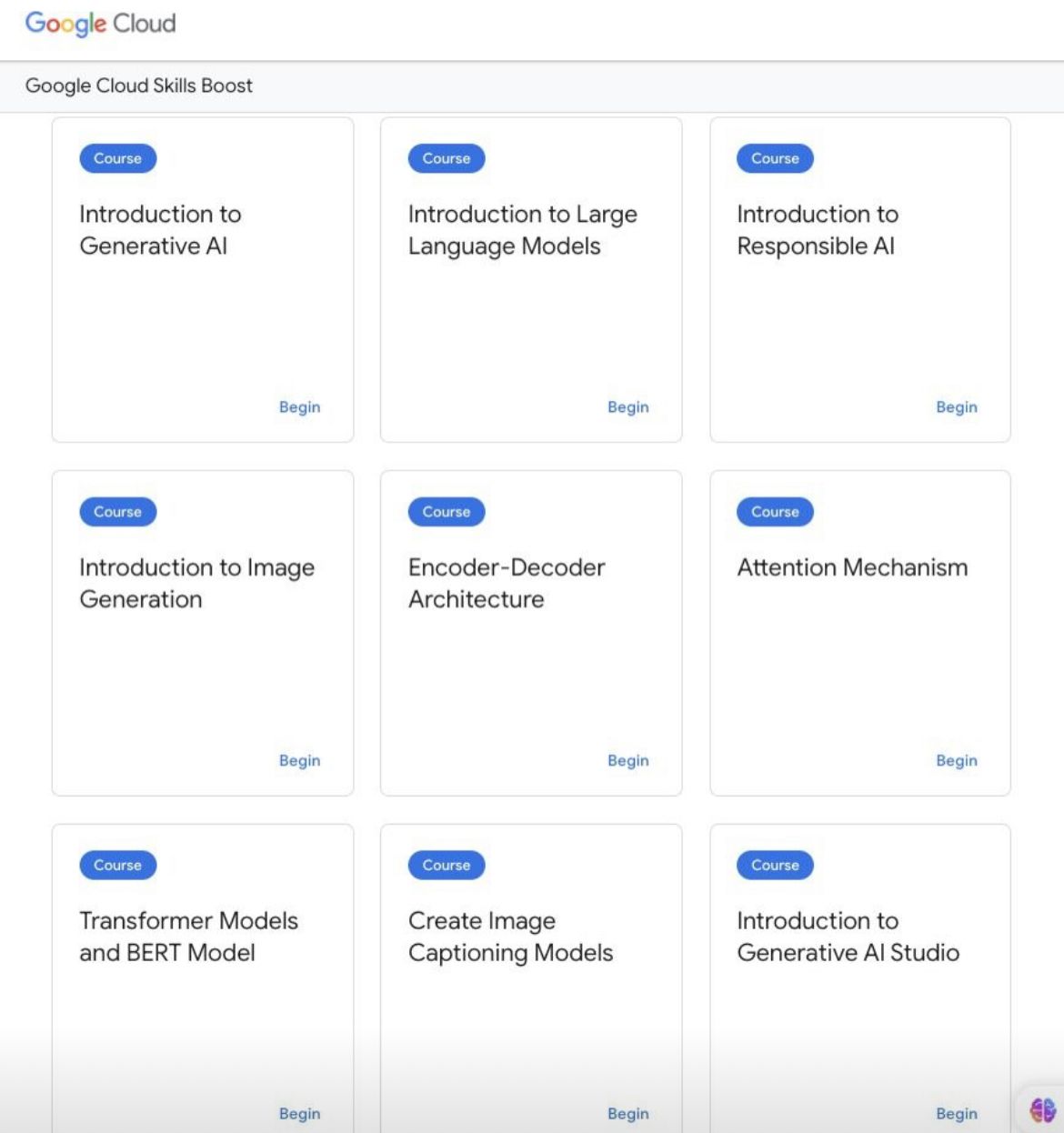Screen dimensions: 1064x1133
Task: Click Course badge on Encoder-Decoder Architecture card
Action: [x=447, y=512]
